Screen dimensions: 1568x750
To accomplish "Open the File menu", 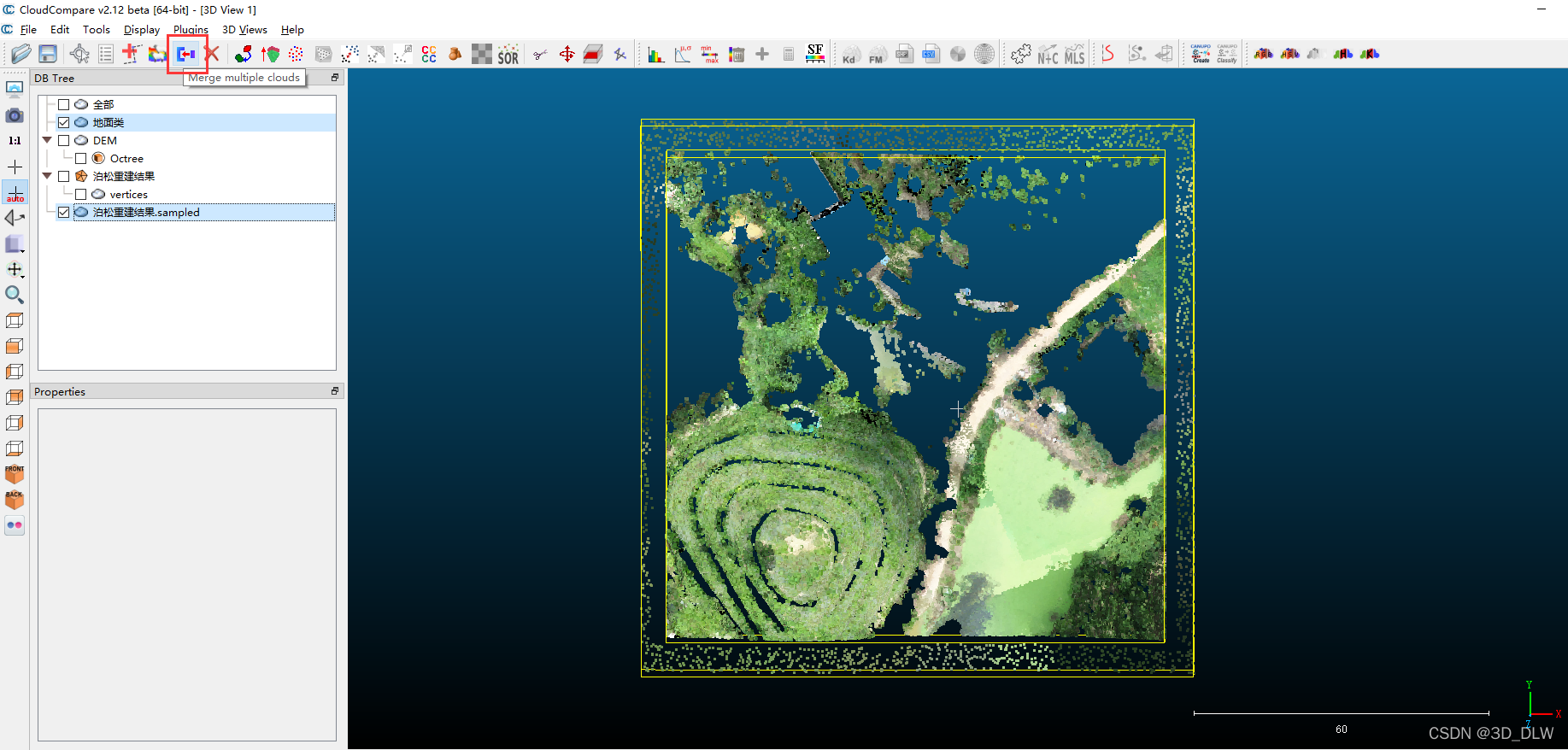I will (28, 29).
